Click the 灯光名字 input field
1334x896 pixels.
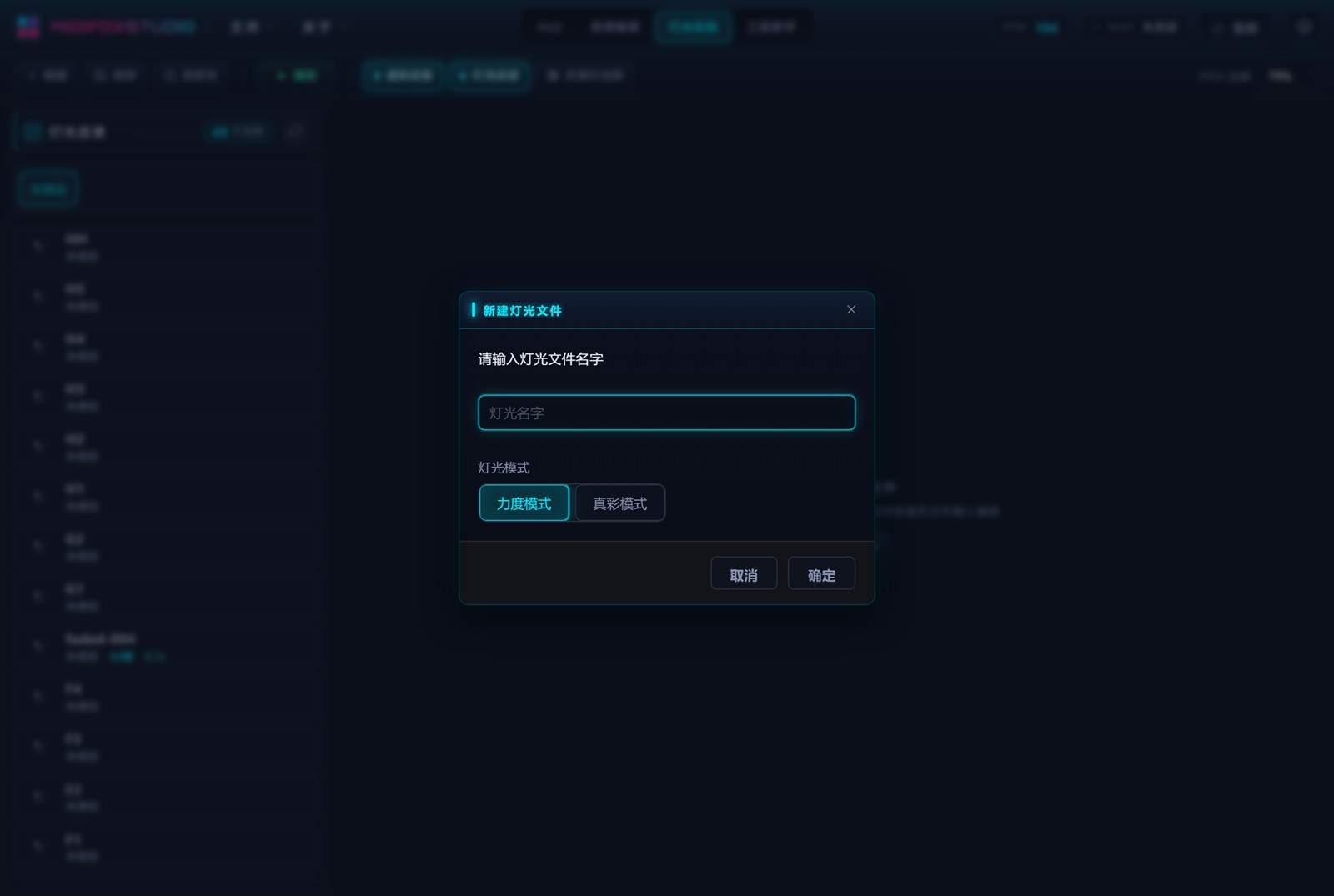[667, 413]
